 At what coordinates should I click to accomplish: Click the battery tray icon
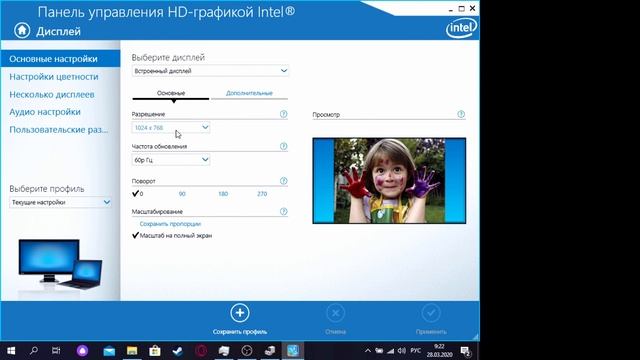pyautogui.click(x=379, y=351)
